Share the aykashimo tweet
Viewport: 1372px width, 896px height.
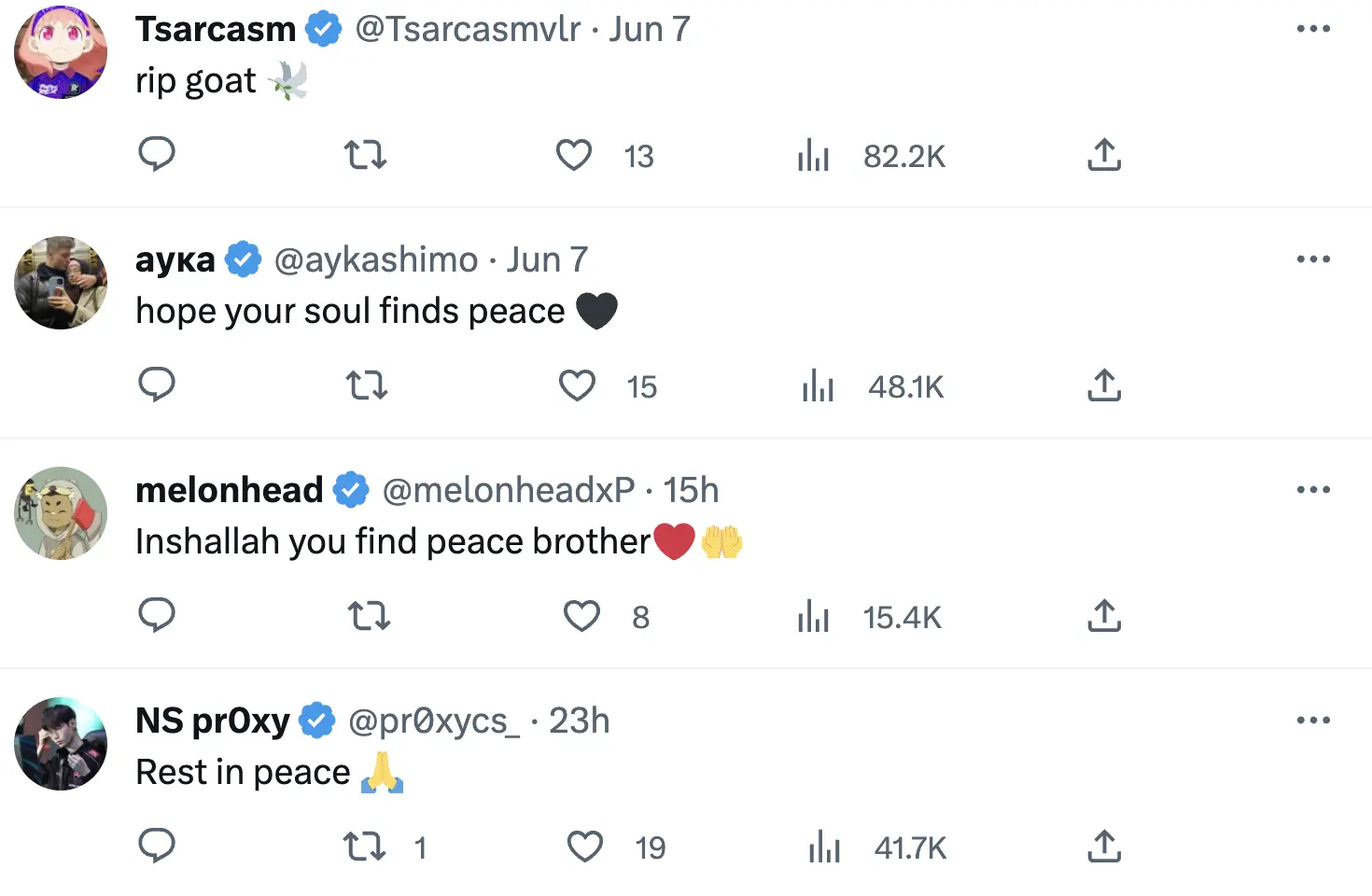tap(1104, 385)
